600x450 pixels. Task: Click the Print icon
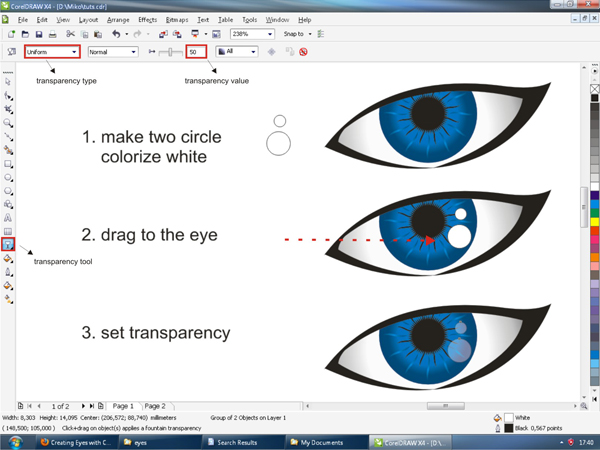(52, 34)
